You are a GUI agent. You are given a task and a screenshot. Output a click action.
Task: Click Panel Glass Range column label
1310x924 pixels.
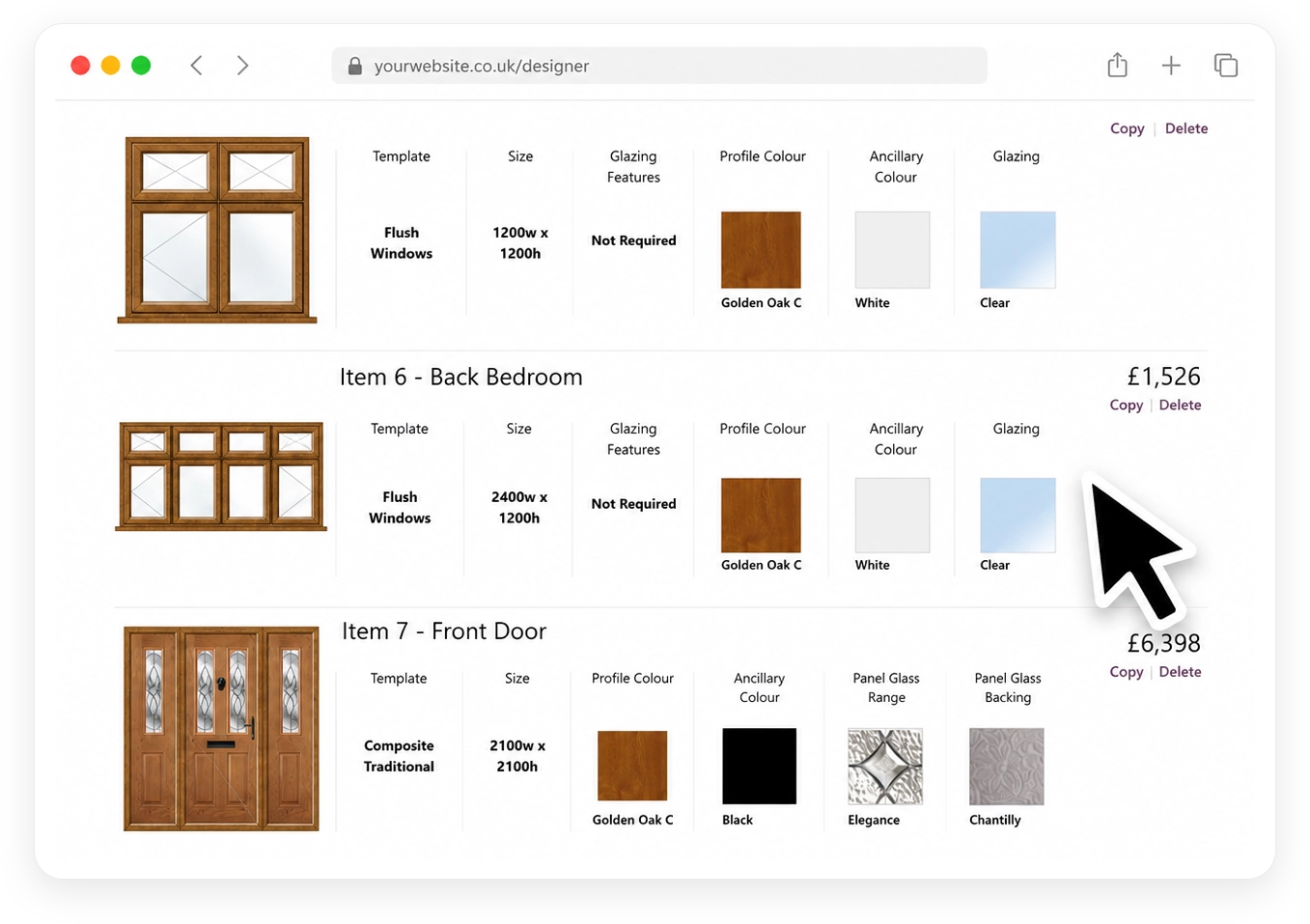coord(886,687)
